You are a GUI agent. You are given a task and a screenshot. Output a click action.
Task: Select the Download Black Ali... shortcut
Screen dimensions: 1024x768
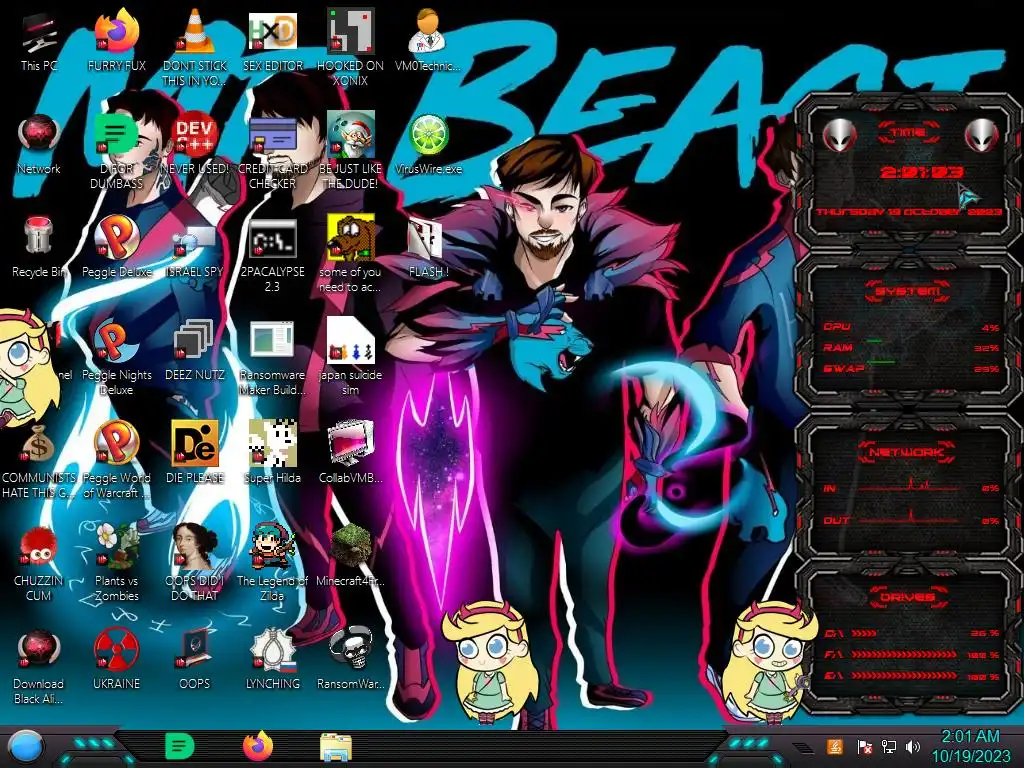pos(39,666)
